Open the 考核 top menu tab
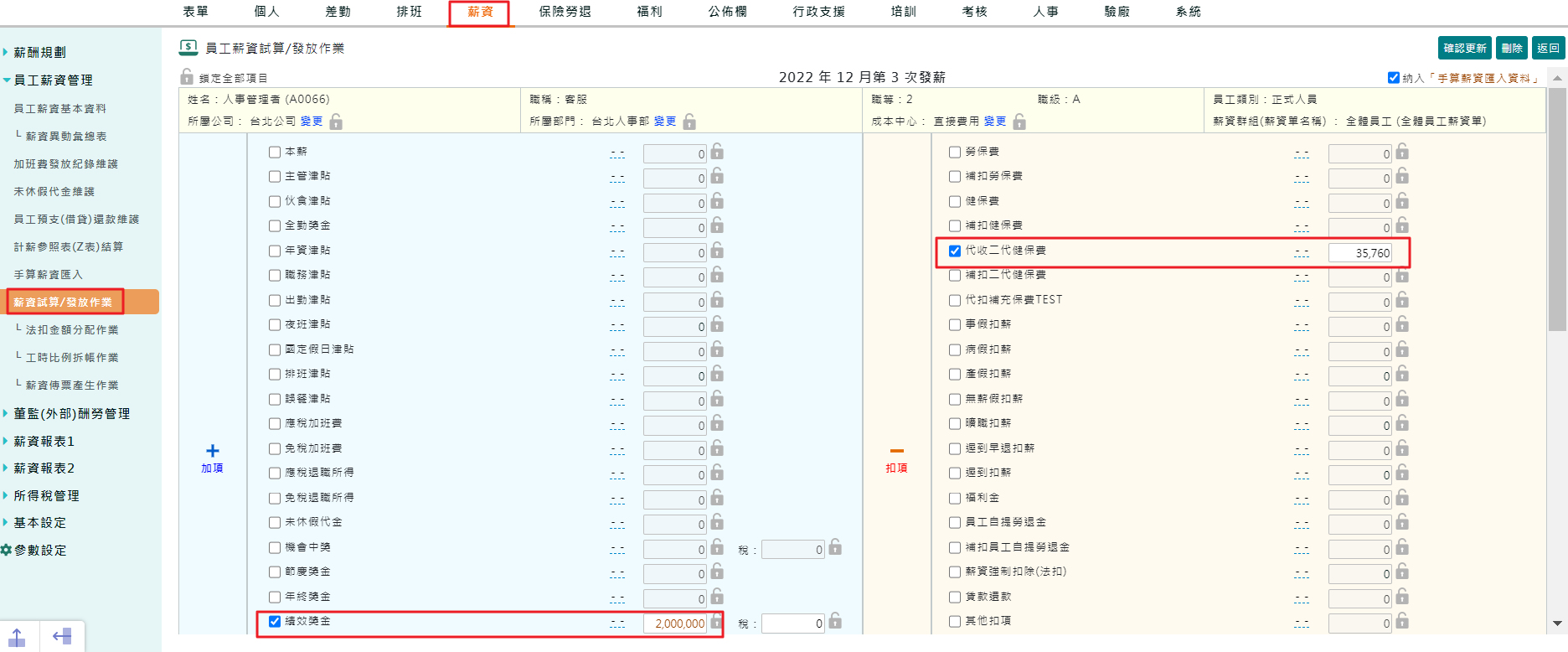 (x=974, y=12)
